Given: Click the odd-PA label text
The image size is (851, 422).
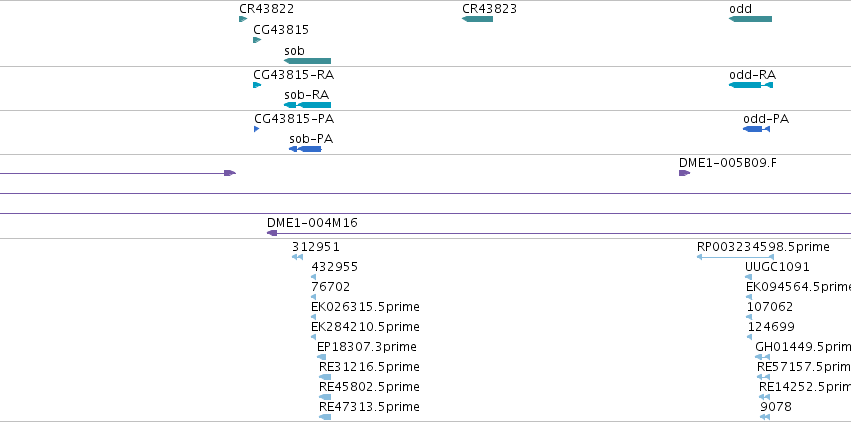Looking at the screenshot, I should pyautogui.click(x=766, y=119).
